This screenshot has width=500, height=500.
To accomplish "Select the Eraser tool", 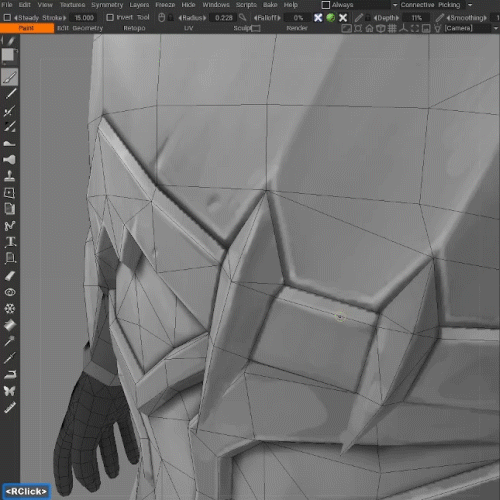I will coord(10,275).
